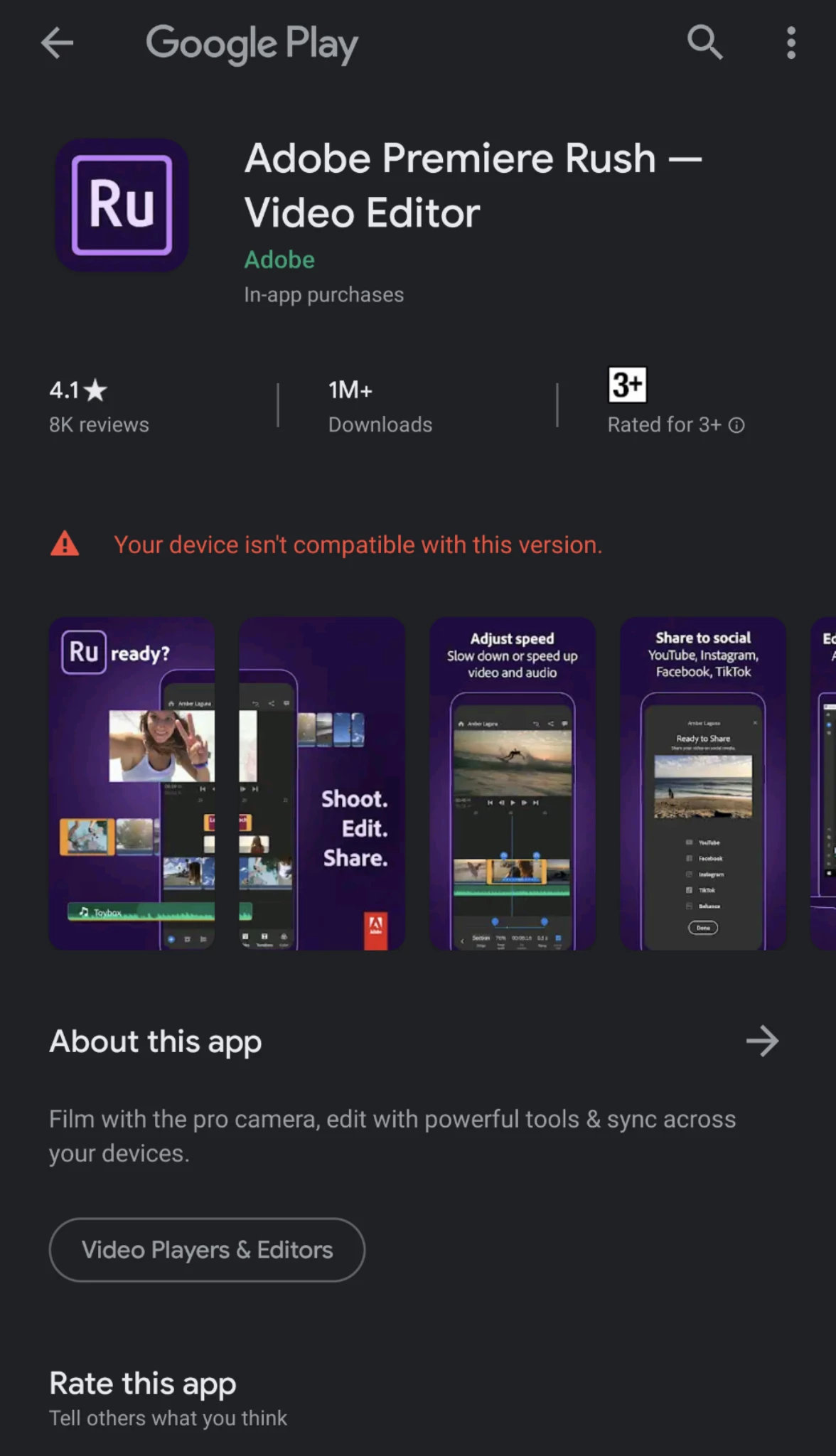Open the 'Share to social' screenshot

[x=703, y=783]
